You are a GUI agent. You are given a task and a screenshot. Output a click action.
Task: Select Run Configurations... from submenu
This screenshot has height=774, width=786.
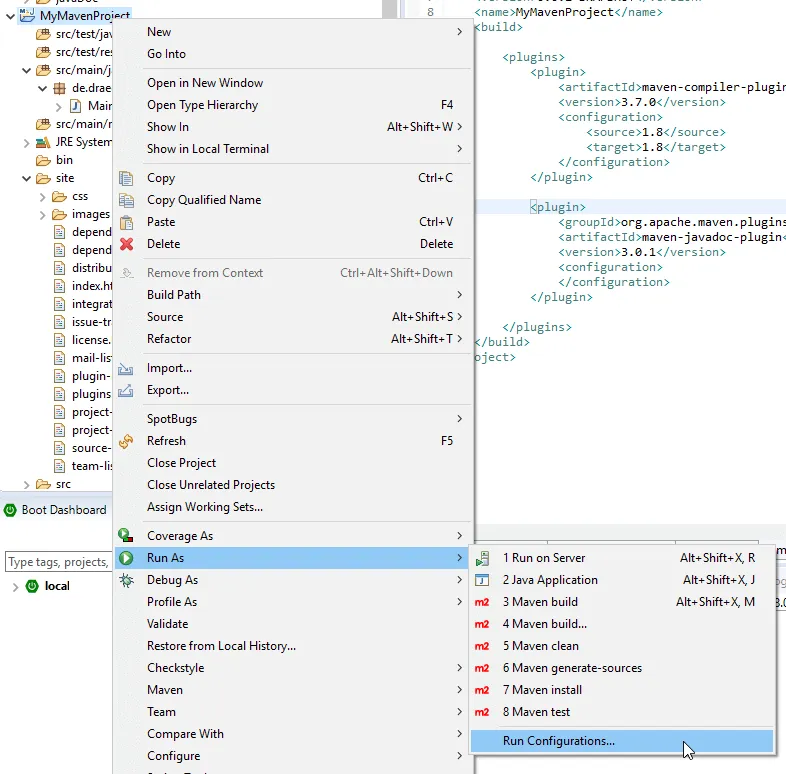point(558,741)
